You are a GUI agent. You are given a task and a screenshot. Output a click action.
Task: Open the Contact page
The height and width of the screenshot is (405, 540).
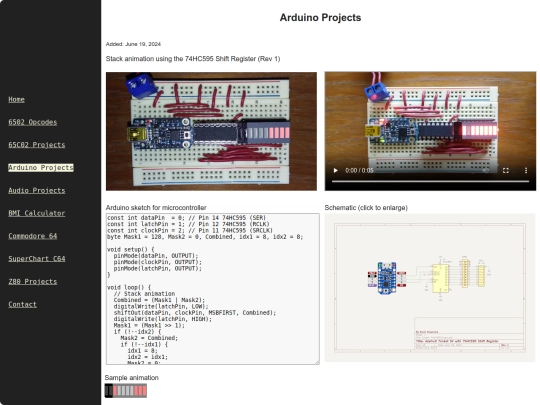click(22, 304)
